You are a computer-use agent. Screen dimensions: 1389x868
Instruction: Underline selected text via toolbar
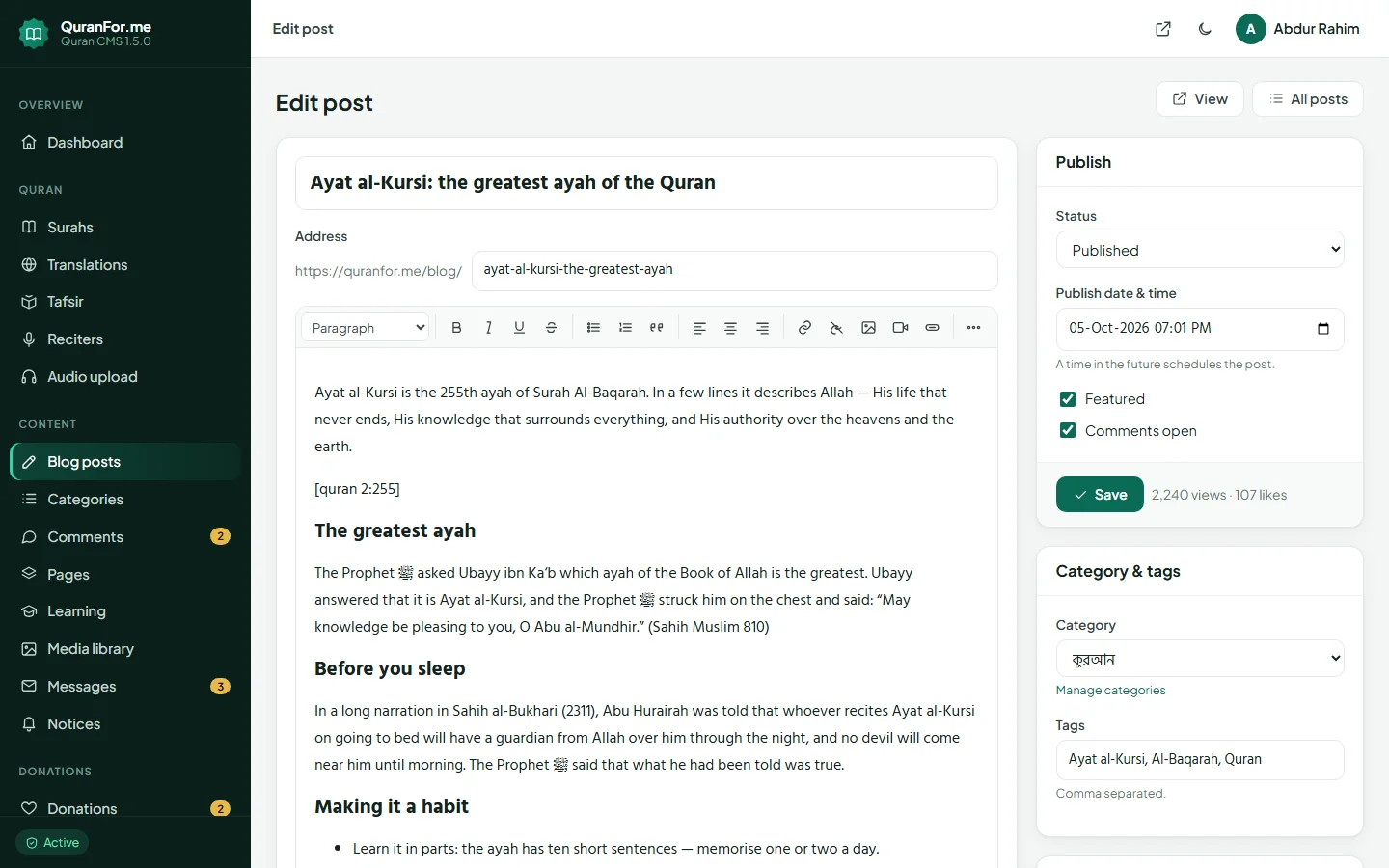[x=519, y=328]
